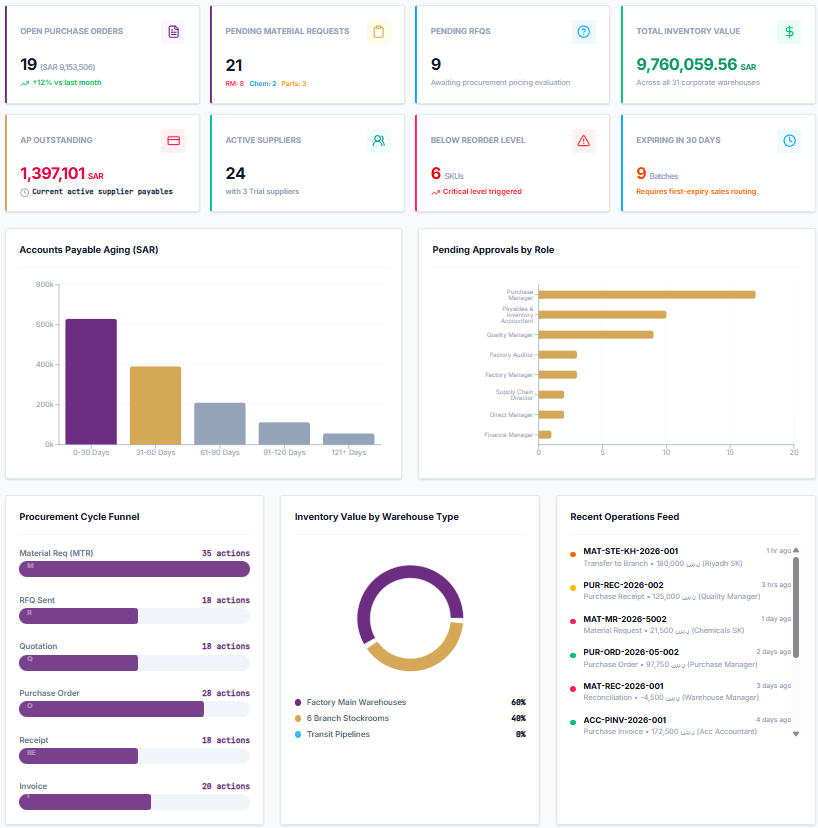The height and width of the screenshot is (828, 818).
Task: Click the 6 Branch Stockrooms gold legend dot
Action: pyautogui.click(x=298, y=718)
